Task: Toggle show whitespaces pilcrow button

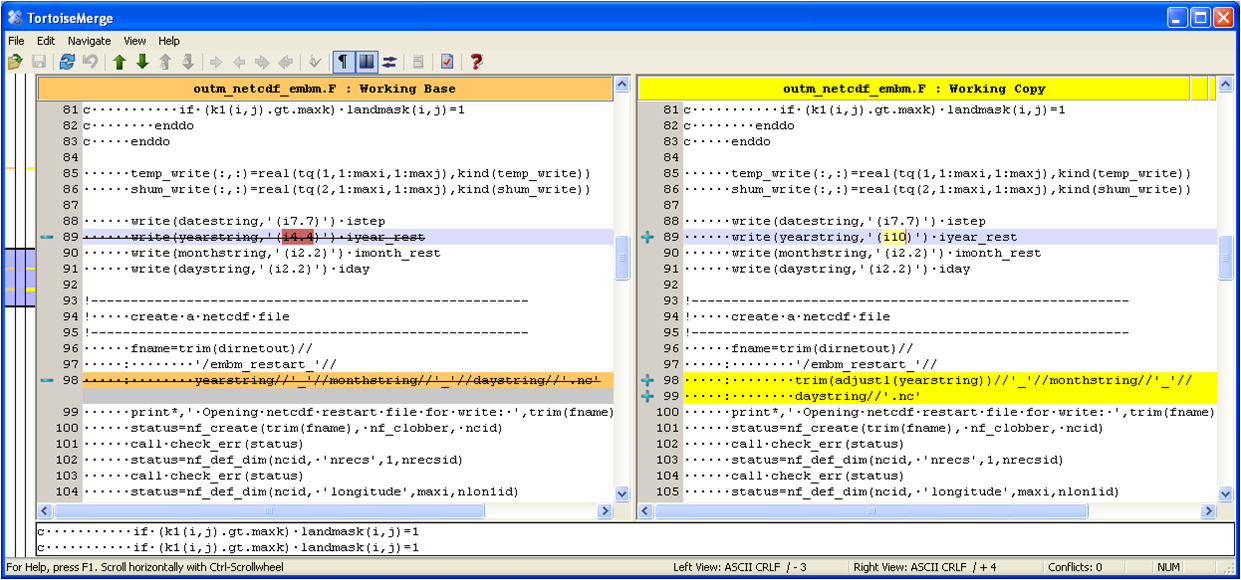Action: point(343,62)
